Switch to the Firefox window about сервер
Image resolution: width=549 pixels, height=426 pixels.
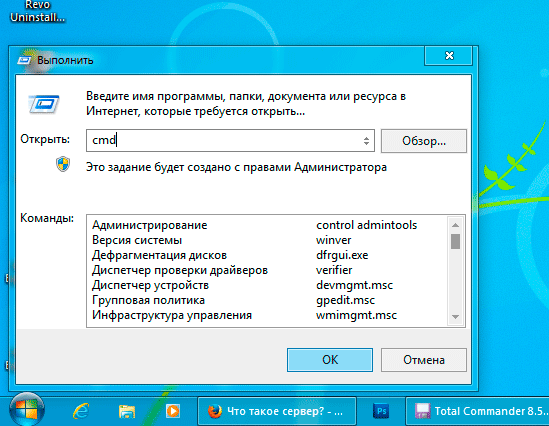click(277, 411)
